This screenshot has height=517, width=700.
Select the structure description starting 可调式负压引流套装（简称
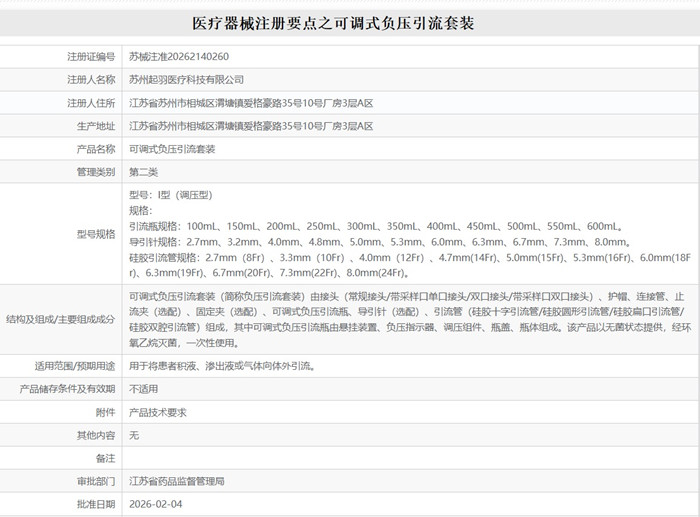pos(410,320)
